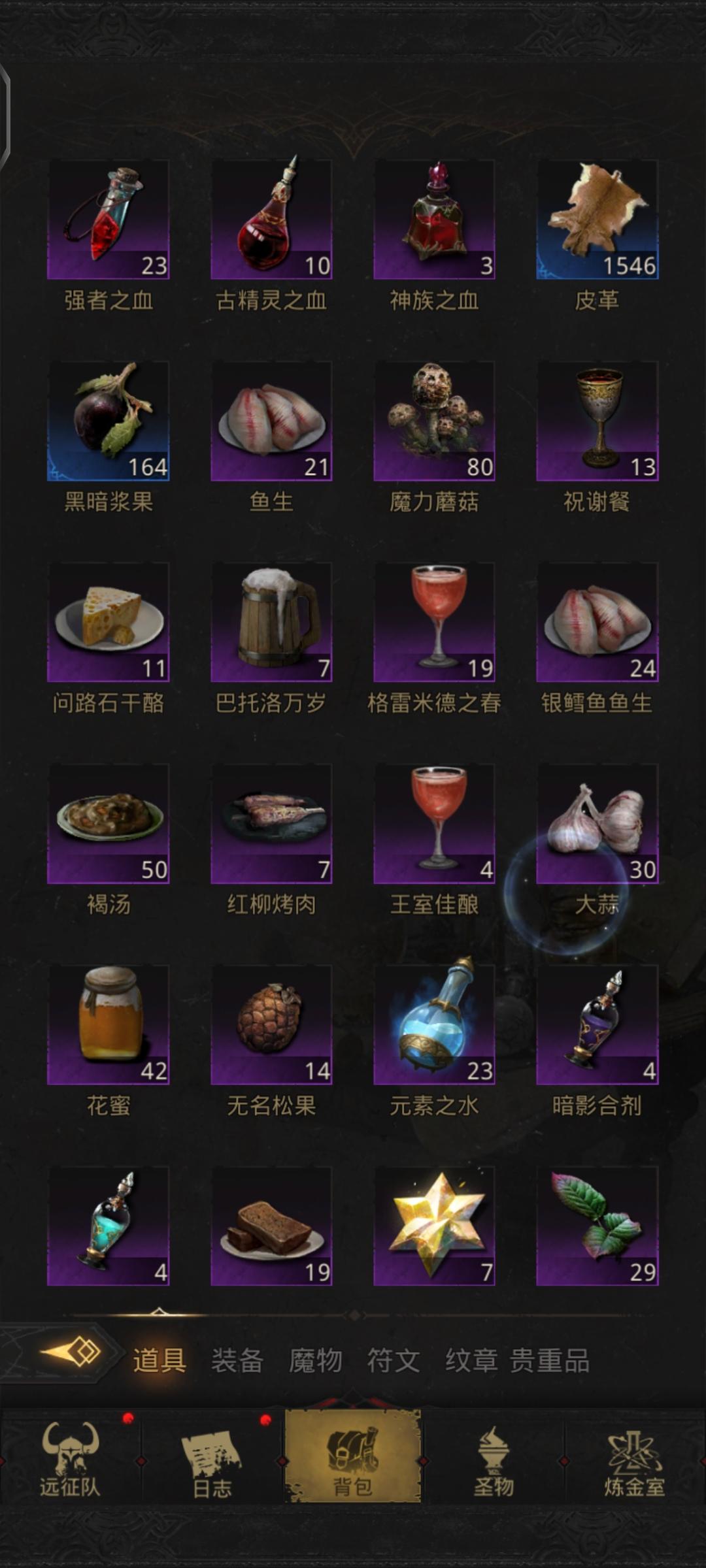Select the green leaf herb item

597,1226
